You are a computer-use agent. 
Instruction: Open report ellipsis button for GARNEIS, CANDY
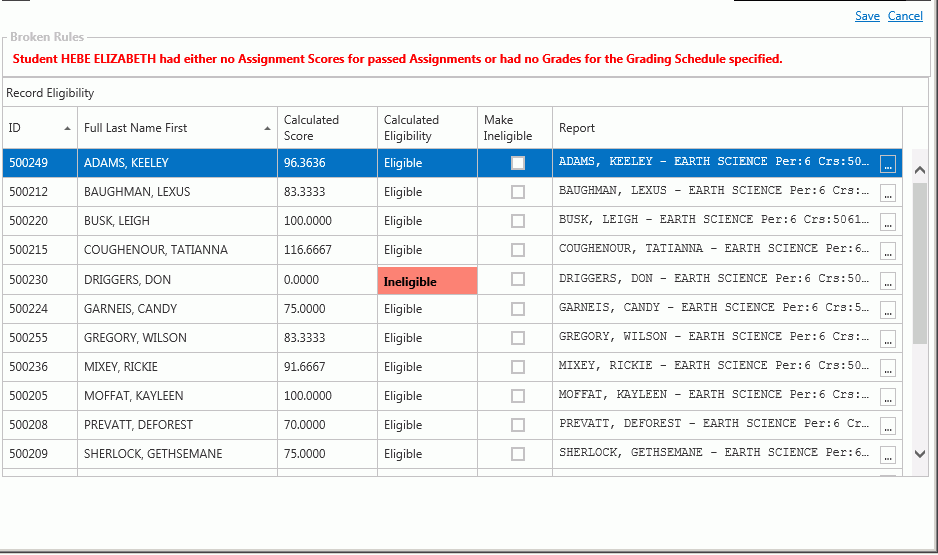(888, 311)
